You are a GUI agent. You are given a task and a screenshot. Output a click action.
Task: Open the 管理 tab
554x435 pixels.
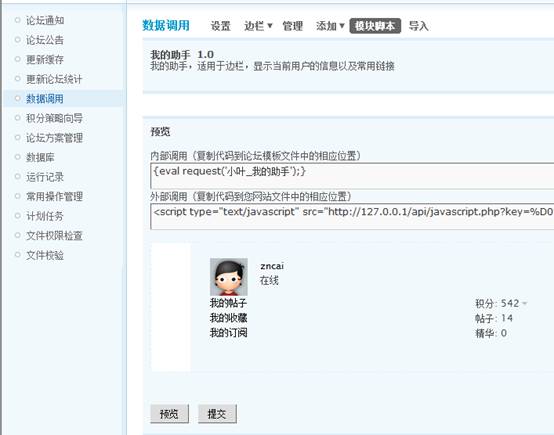point(293,26)
